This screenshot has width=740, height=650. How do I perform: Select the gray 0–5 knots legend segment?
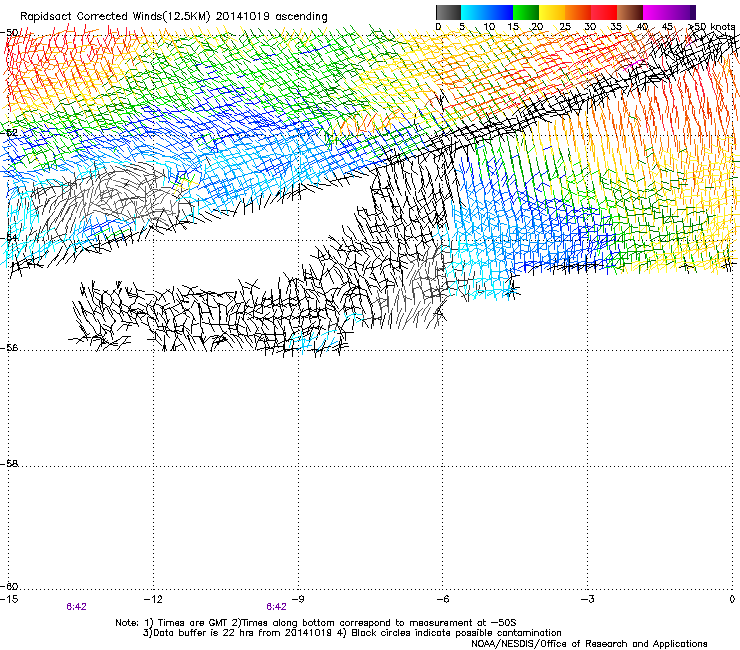click(448, 12)
